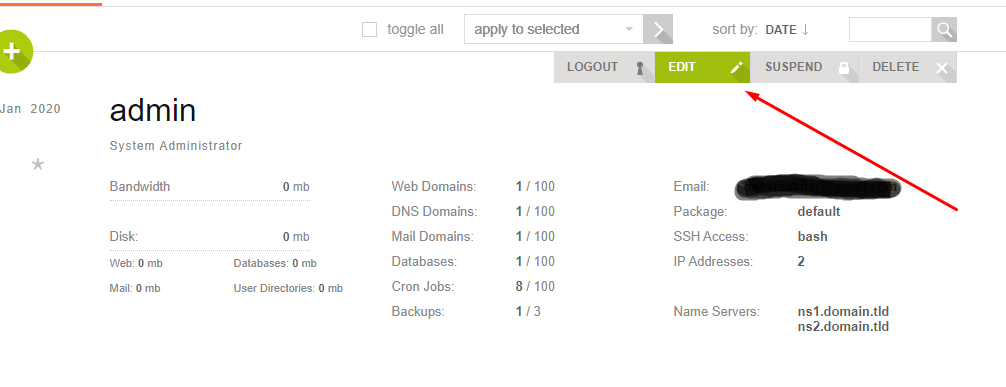
Task: Click the DELETE button label
Action: point(896,67)
